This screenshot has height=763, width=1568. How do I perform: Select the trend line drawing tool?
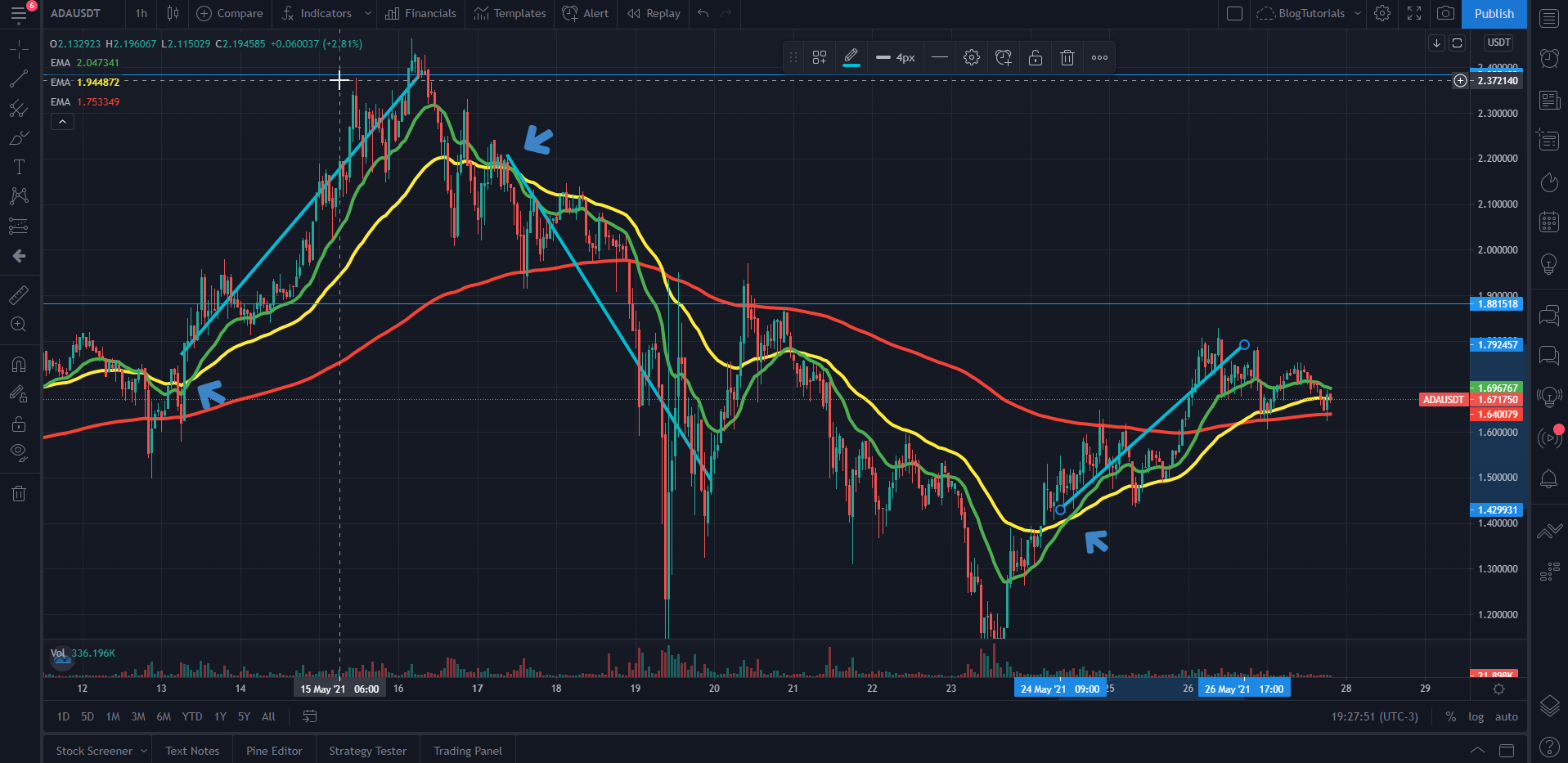[19, 79]
